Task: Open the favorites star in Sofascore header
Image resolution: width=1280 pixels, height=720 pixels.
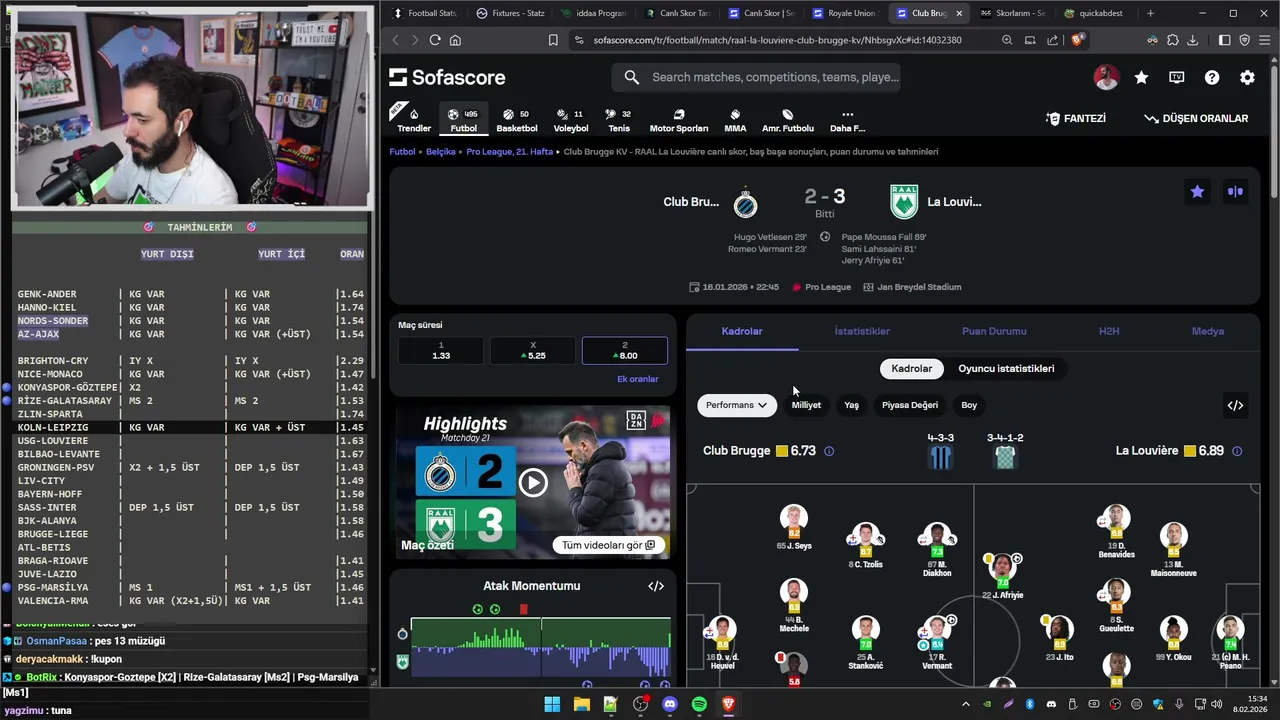Action: (1141, 77)
